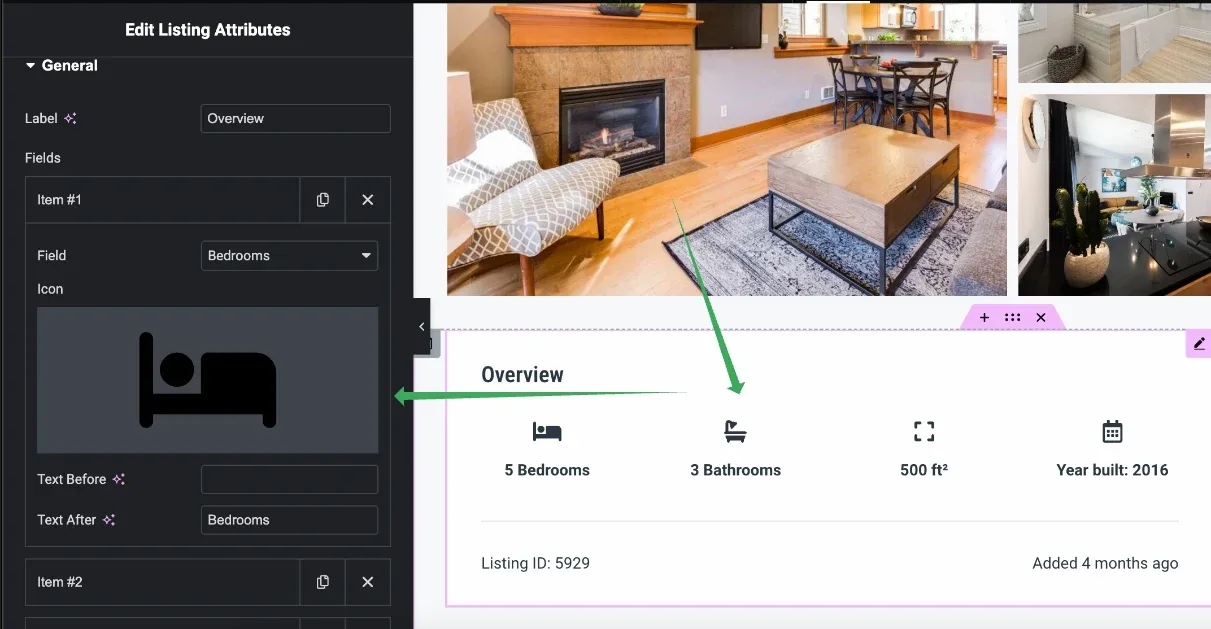Click AI sparkle icon beside Text Before
1211x629 pixels.
coord(119,479)
